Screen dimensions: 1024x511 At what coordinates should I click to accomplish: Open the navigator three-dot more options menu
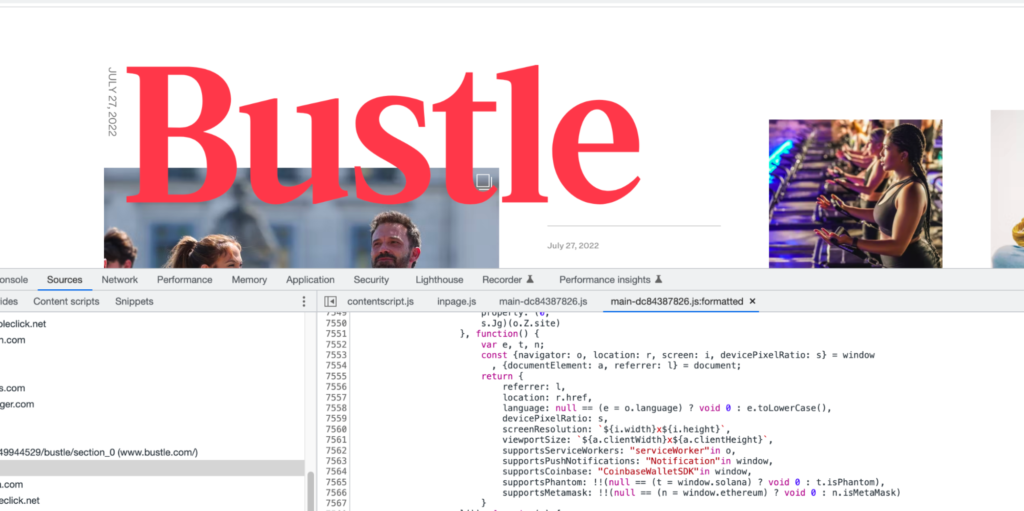tap(304, 301)
